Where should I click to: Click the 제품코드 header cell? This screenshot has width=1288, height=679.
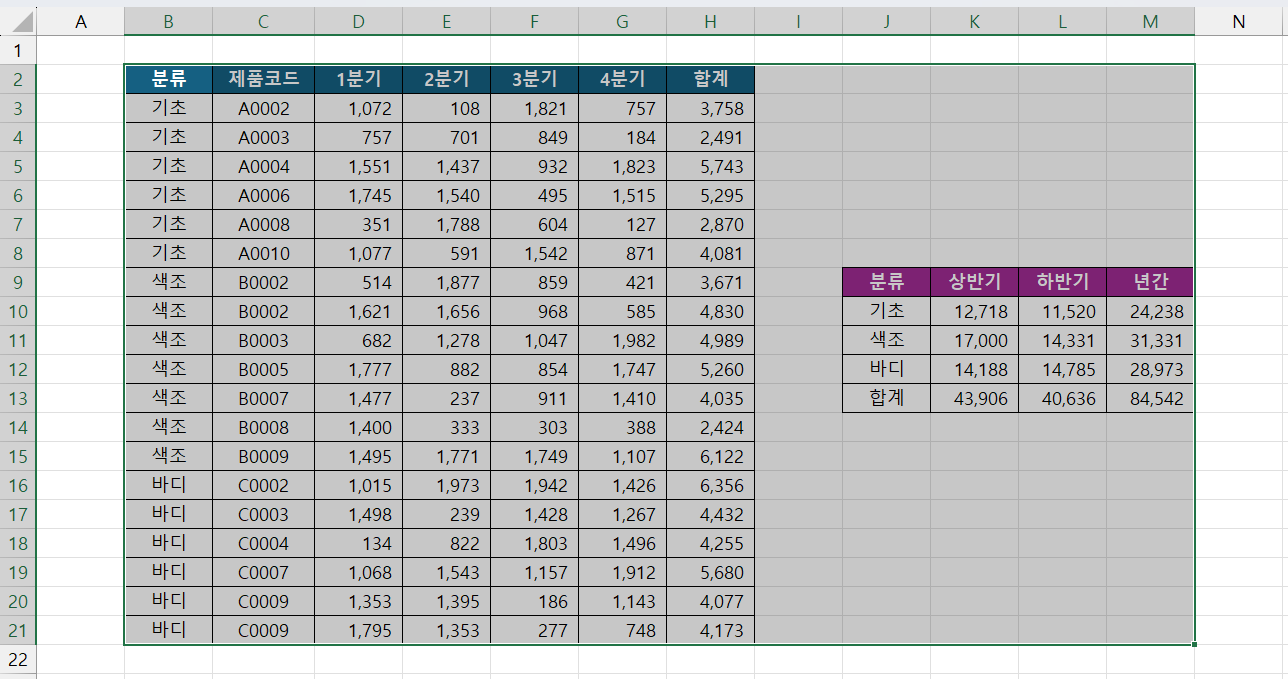[263, 79]
